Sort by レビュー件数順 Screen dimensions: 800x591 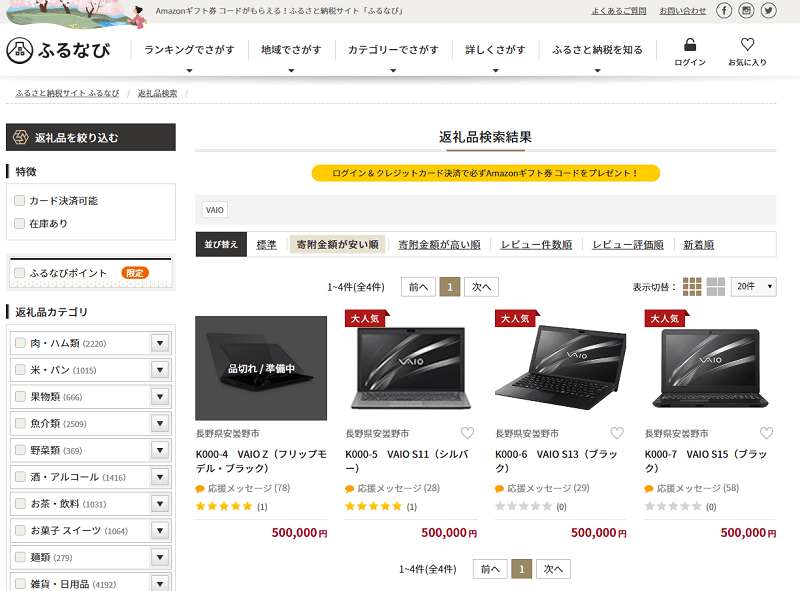coord(536,245)
